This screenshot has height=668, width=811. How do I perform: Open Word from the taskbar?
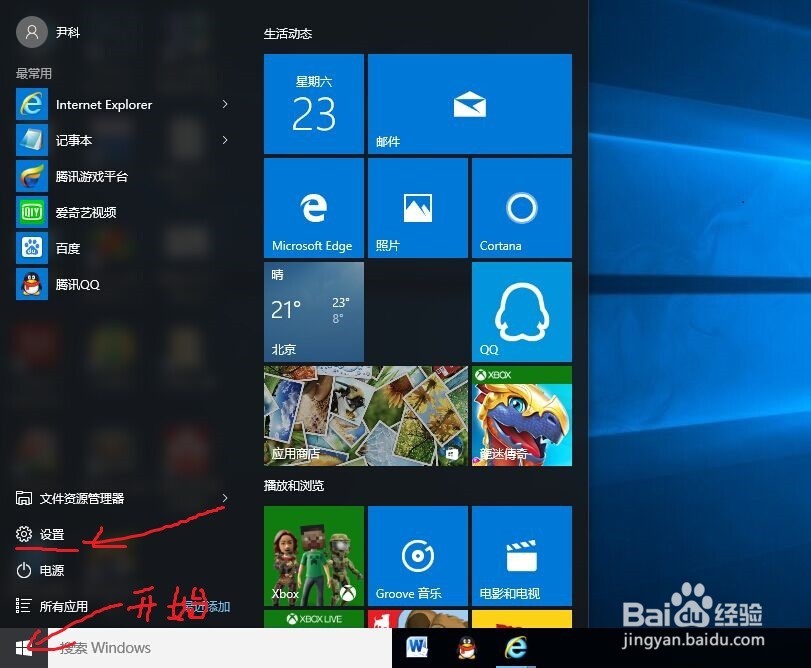click(417, 647)
